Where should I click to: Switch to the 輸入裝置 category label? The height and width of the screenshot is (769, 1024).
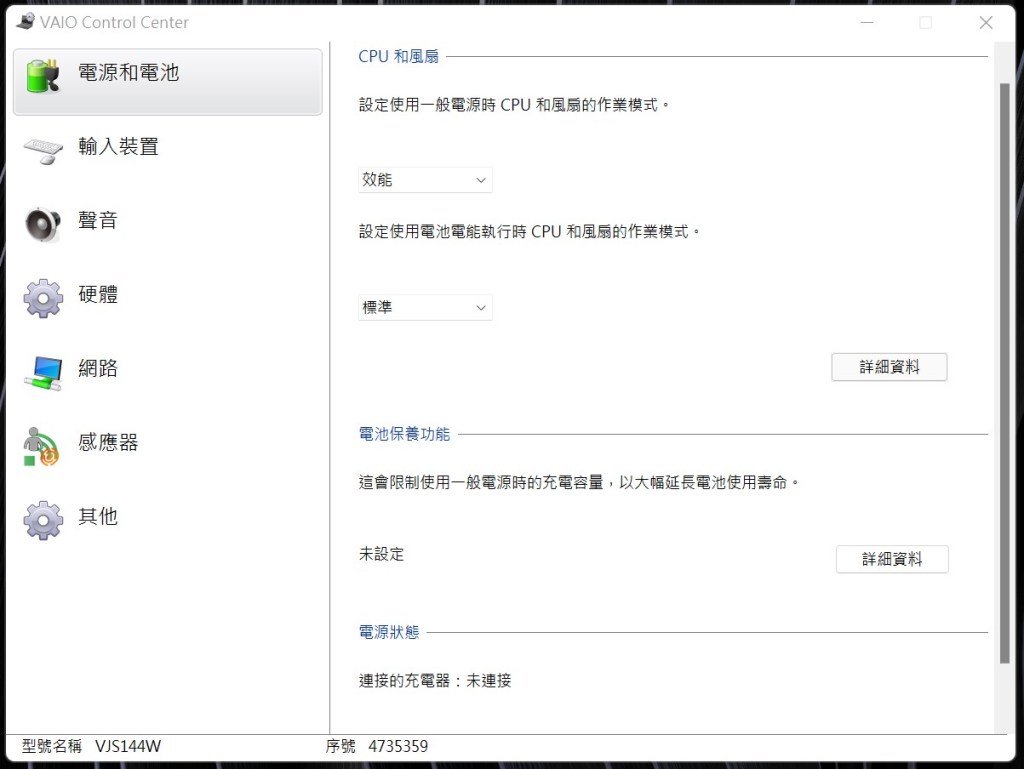pyautogui.click(x=118, y=147)
